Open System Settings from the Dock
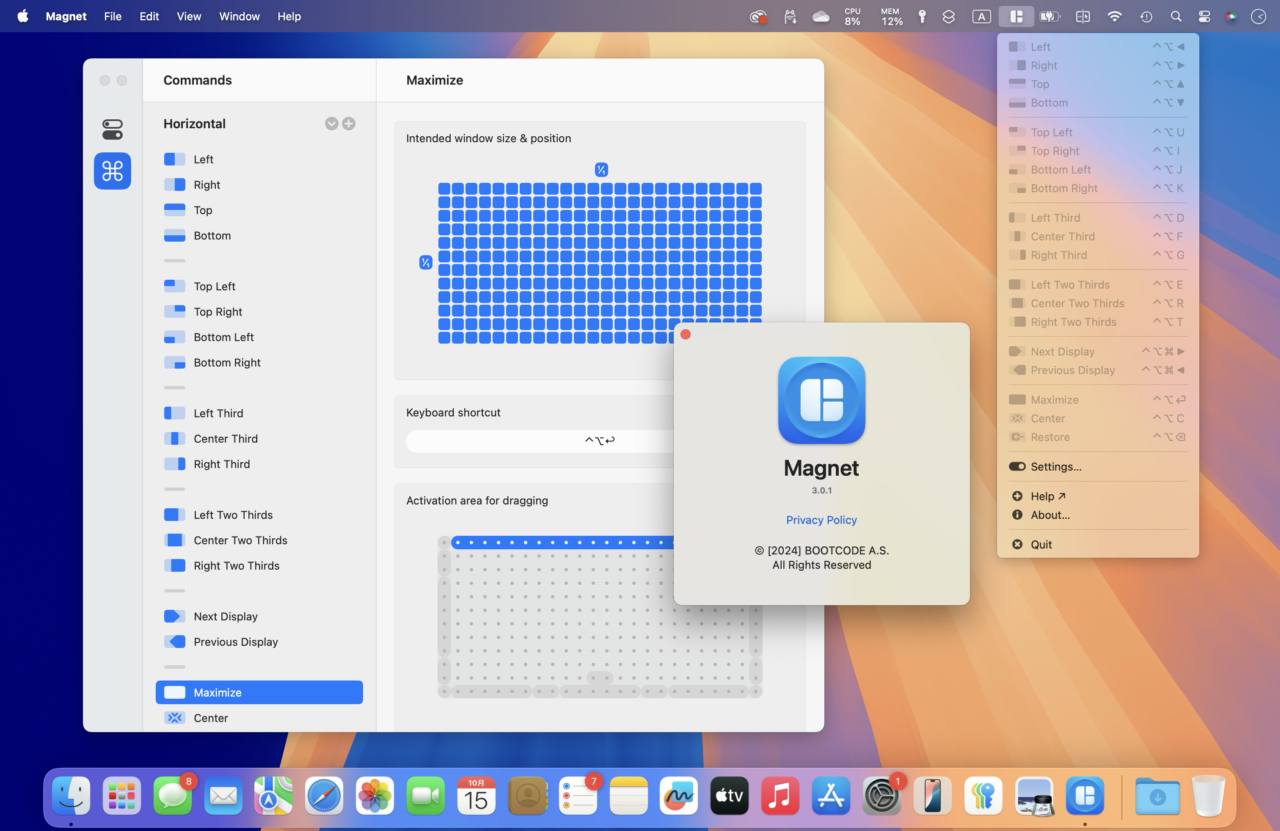 click(882, 796)
